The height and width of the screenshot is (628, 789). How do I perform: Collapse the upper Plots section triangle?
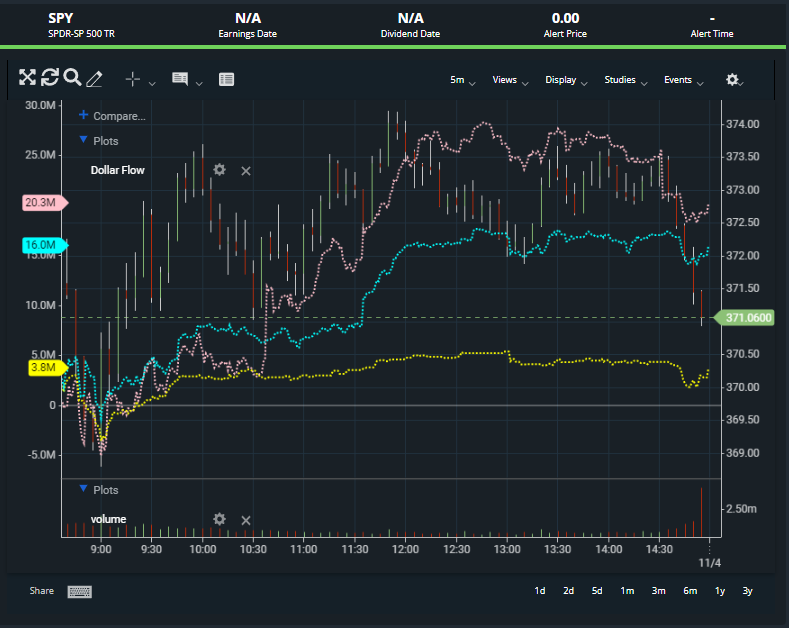(x=83, y=142)
